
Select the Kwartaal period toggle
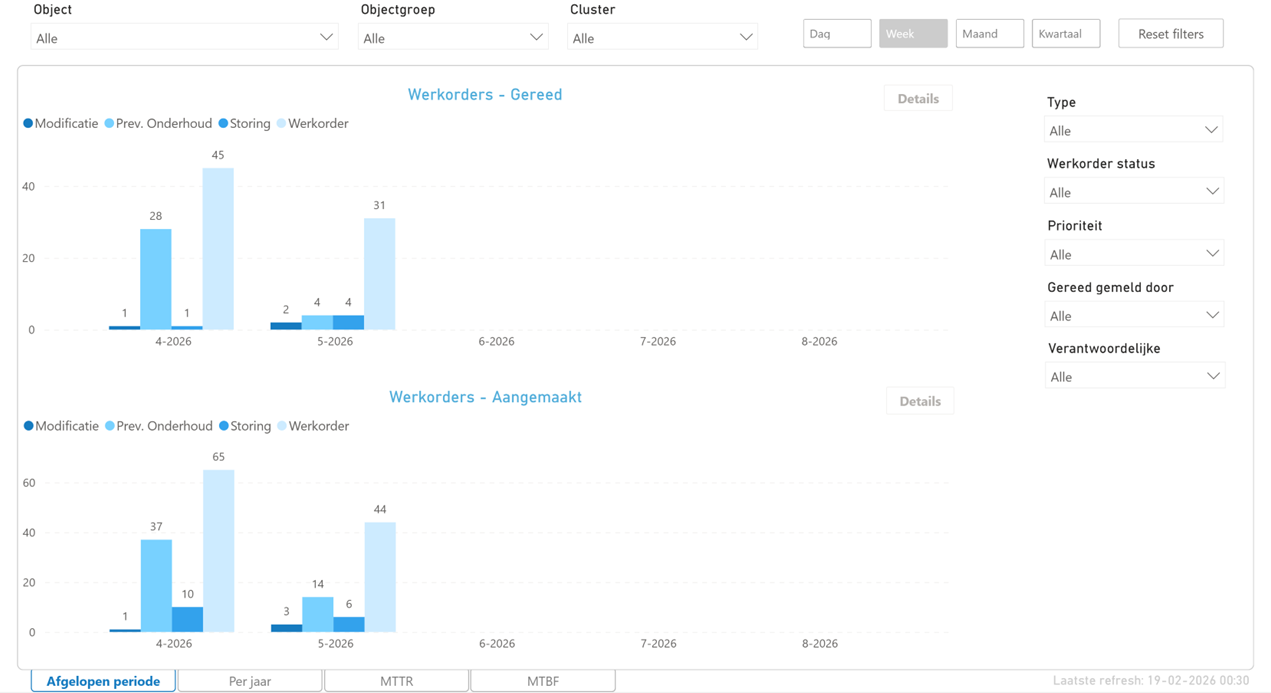(1065, 34)
